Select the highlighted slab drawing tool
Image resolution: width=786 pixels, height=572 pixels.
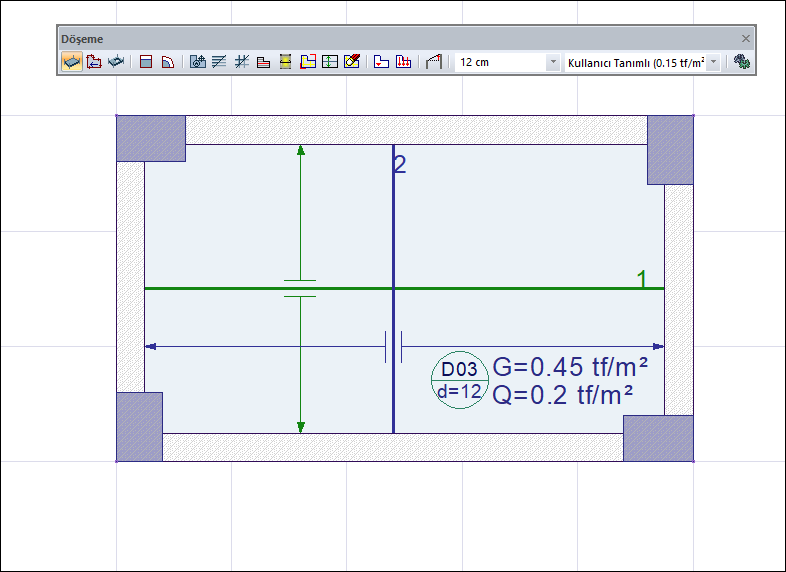[x=71, y=62]
